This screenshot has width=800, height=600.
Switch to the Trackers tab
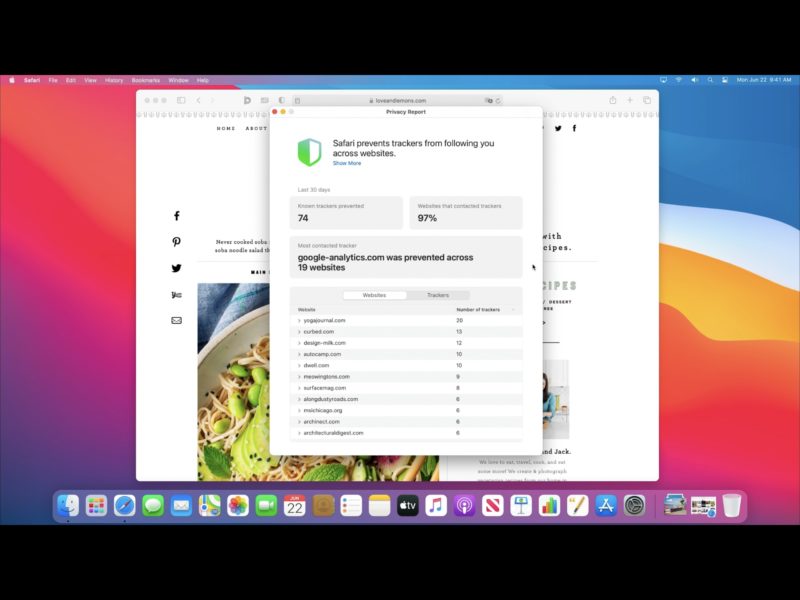coord(438,295)
